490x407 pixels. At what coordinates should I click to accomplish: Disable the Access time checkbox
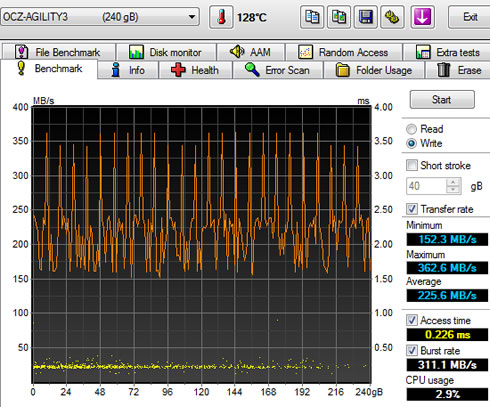click(x=412, y=320)
